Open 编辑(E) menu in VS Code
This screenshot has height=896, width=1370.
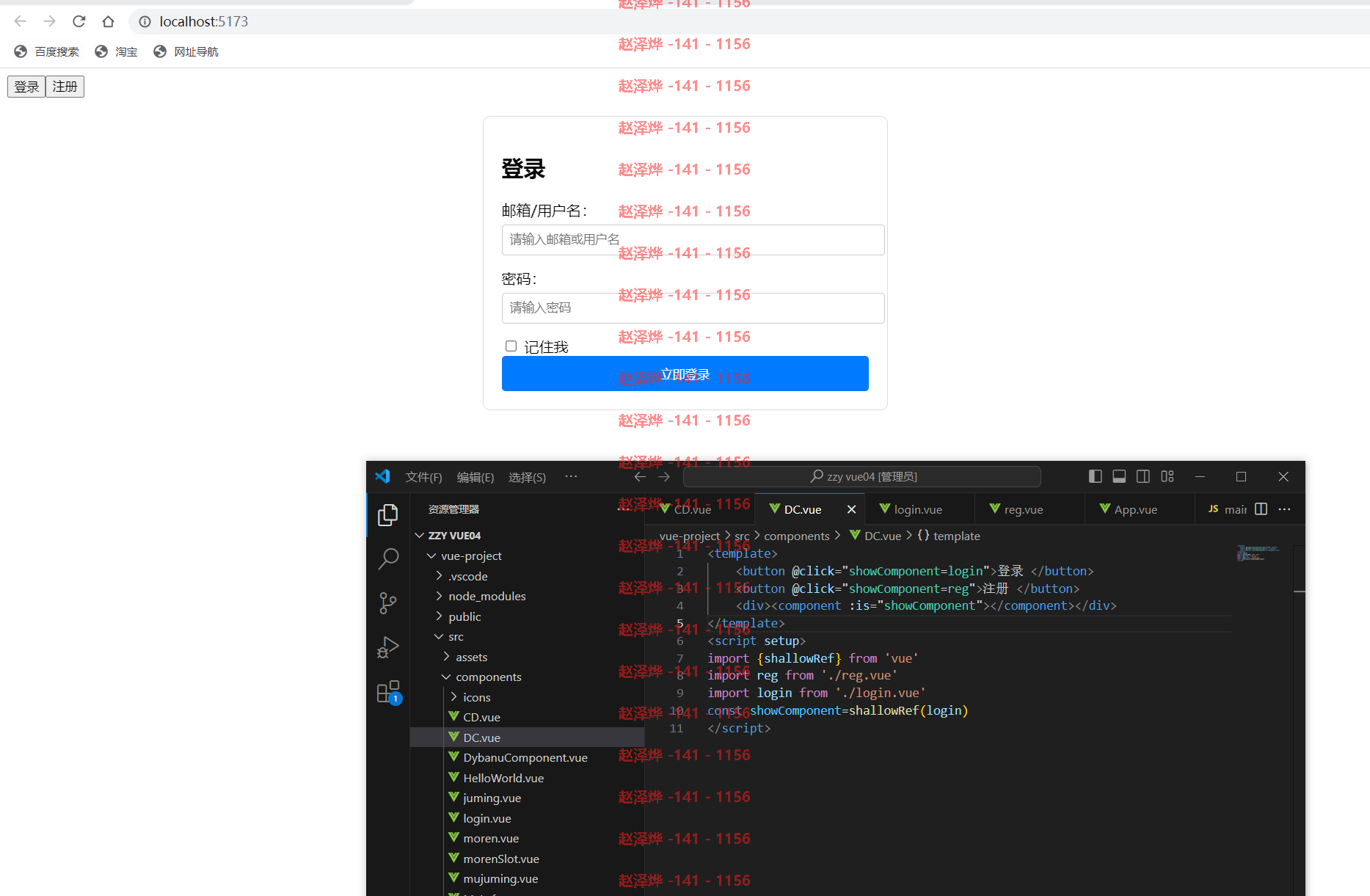(476, 477)
